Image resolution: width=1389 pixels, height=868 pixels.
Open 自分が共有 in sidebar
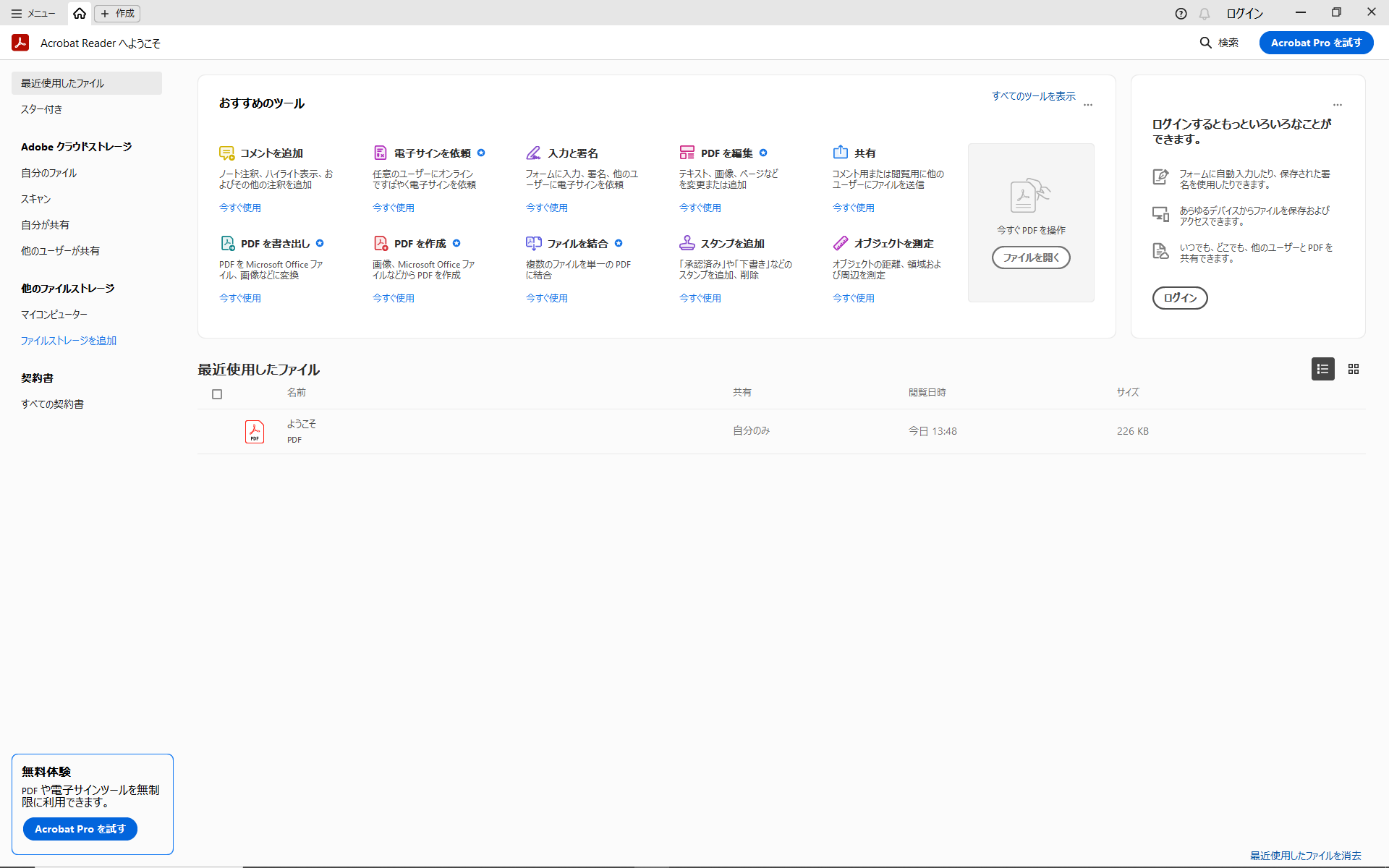point(45,225)
